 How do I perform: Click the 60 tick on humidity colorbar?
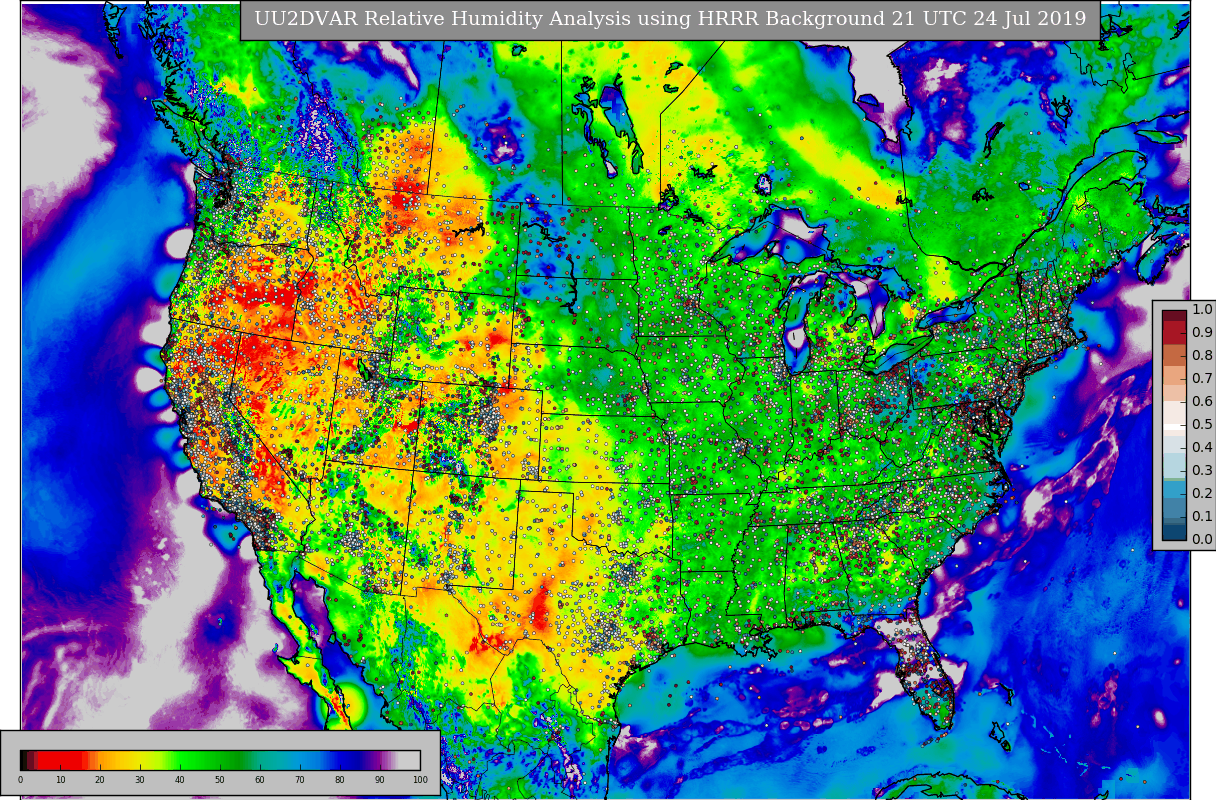tap(260, 780)
